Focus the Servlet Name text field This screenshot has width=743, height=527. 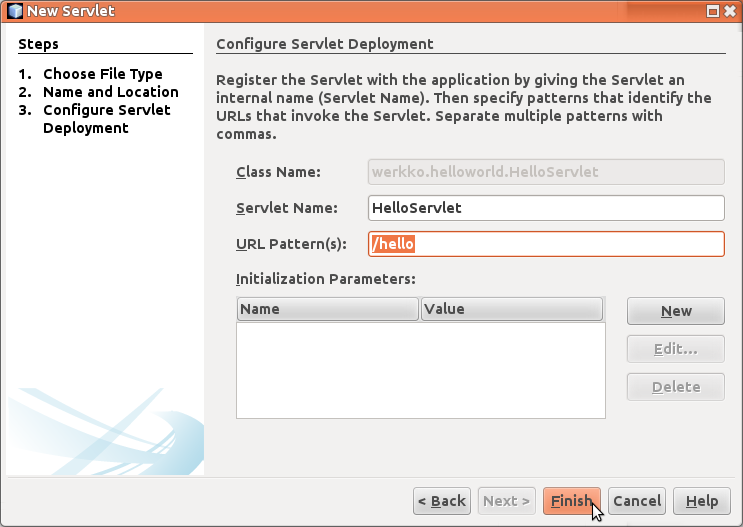click(x=545, y=207)
